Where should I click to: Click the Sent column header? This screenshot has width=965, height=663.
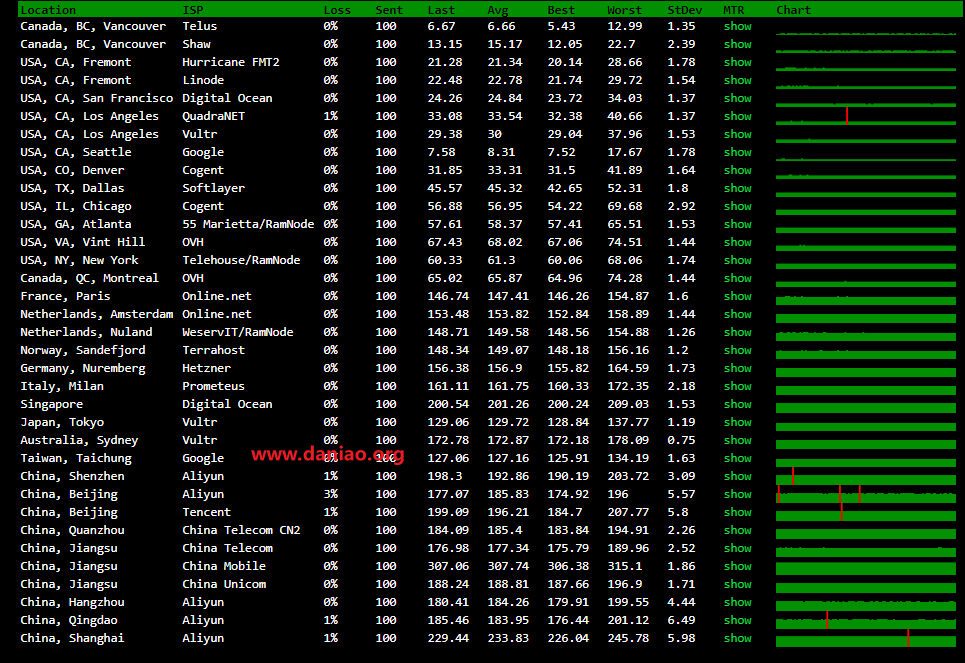(x=389, y=10)
